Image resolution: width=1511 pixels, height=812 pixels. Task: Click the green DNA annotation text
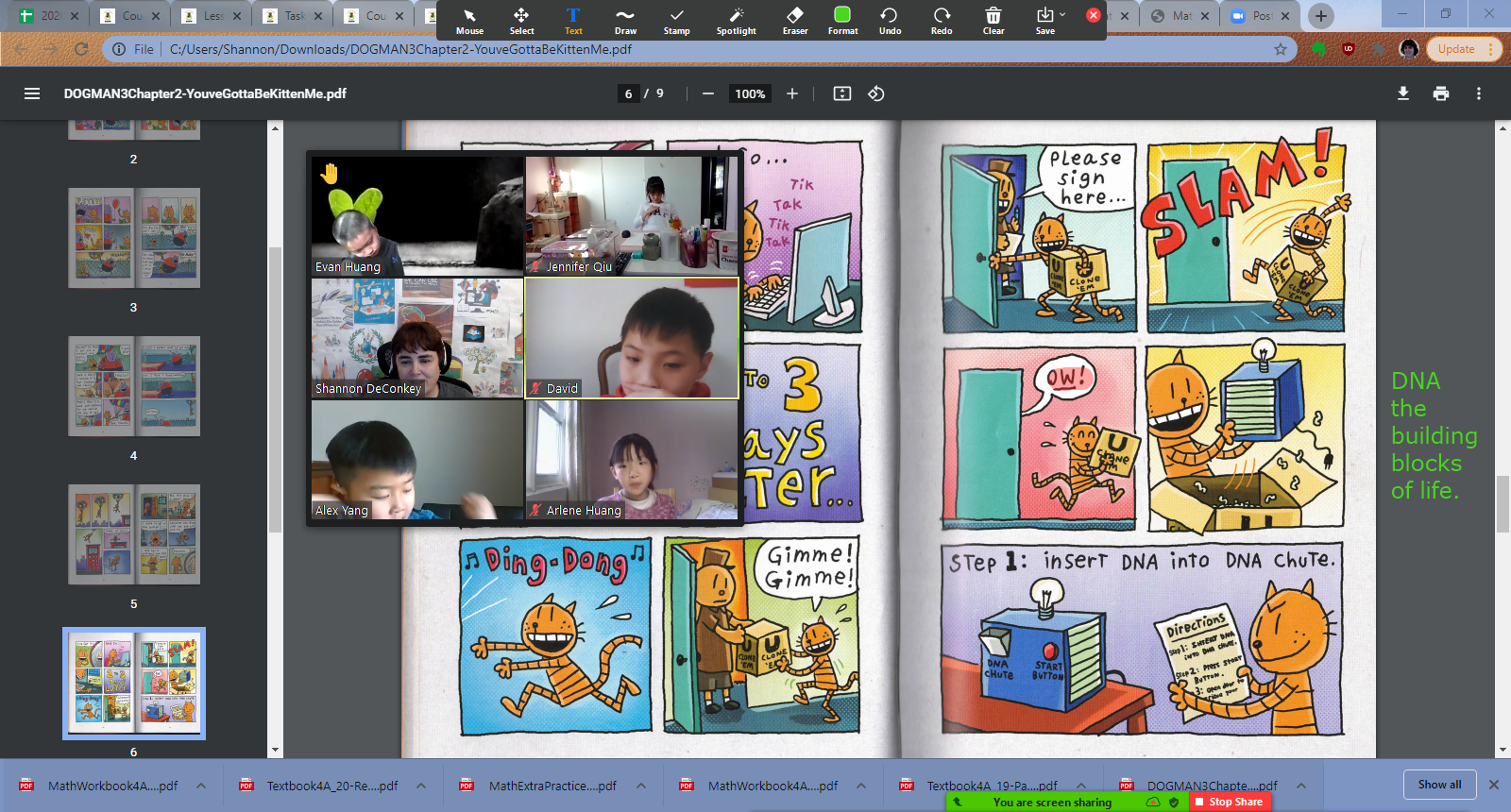pyautogui.click(x=1434, y=435)
